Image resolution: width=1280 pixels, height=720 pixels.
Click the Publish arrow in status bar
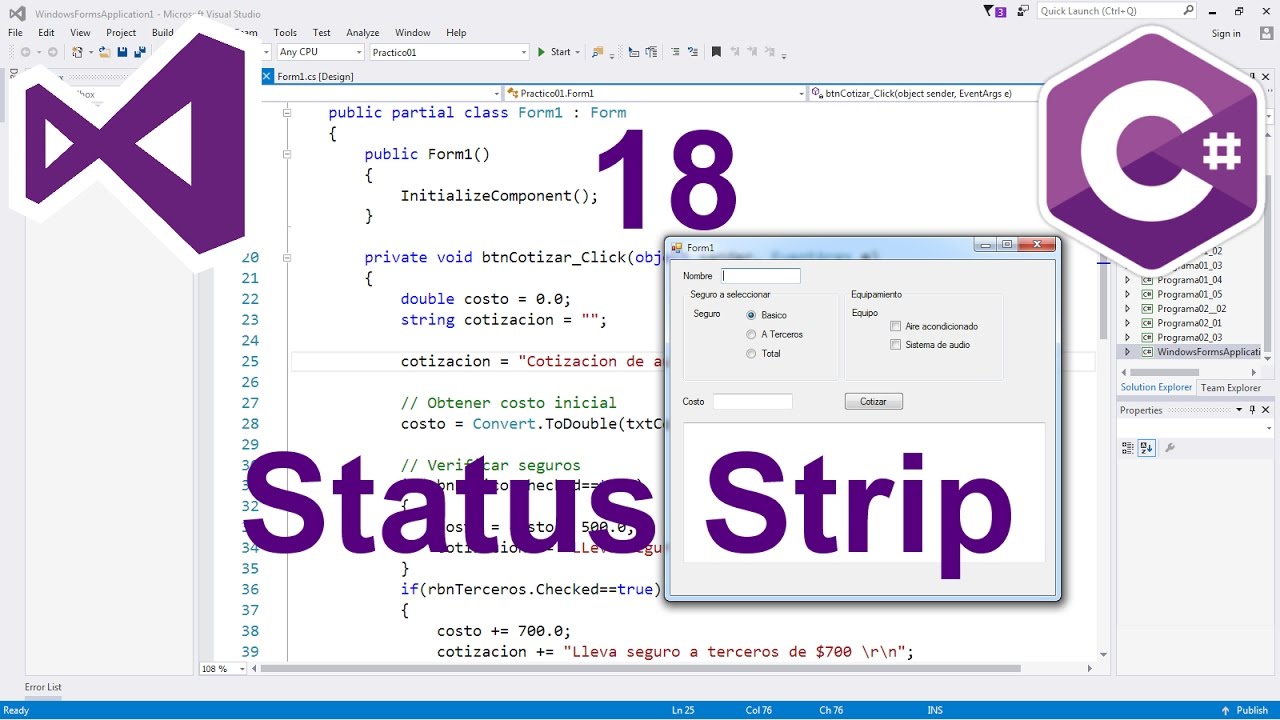[x=1226, y=710]
